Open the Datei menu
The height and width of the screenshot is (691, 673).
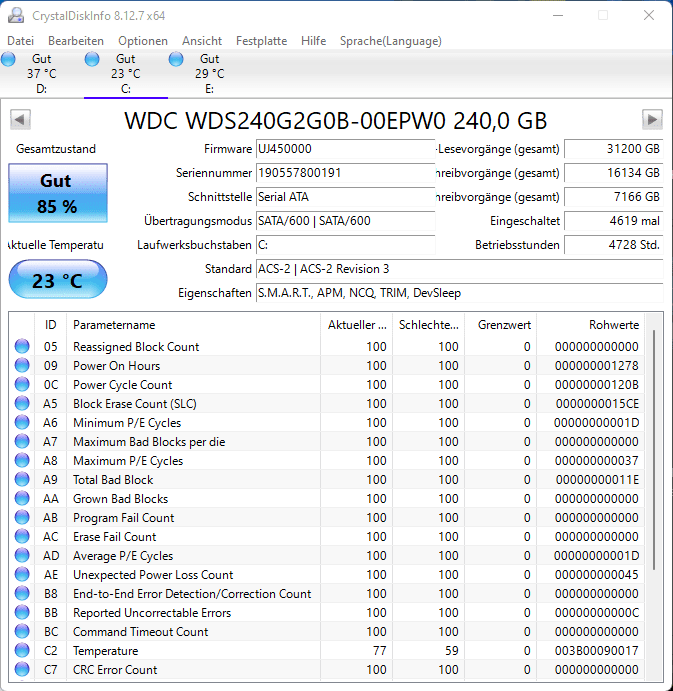(20, 41)
